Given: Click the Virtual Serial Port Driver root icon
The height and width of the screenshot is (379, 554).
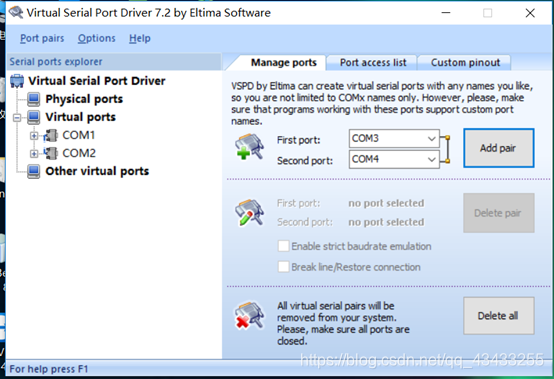Looking at the screenshot, I should click(17, 81).
